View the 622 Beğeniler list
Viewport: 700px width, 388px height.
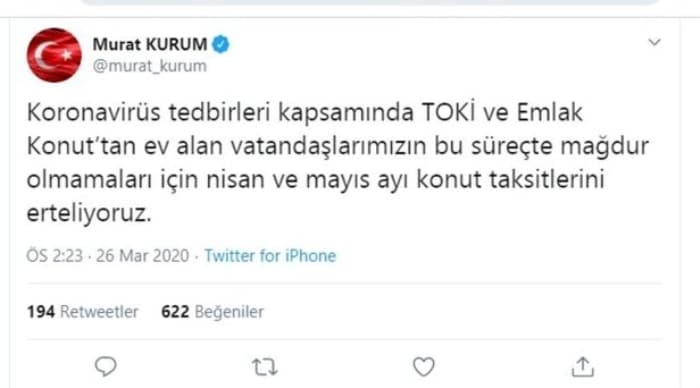point(212,312)
